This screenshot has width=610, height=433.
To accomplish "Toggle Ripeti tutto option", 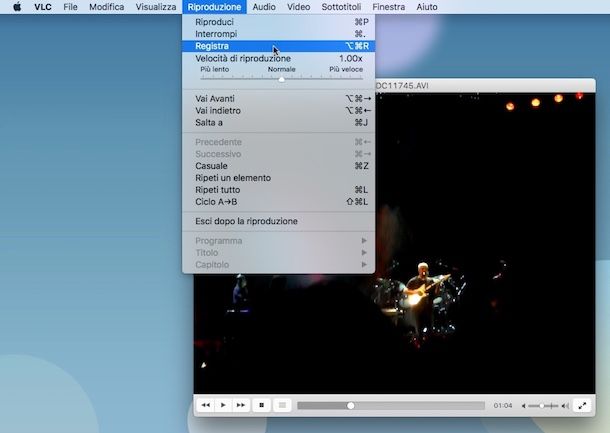I will [279, 190].
